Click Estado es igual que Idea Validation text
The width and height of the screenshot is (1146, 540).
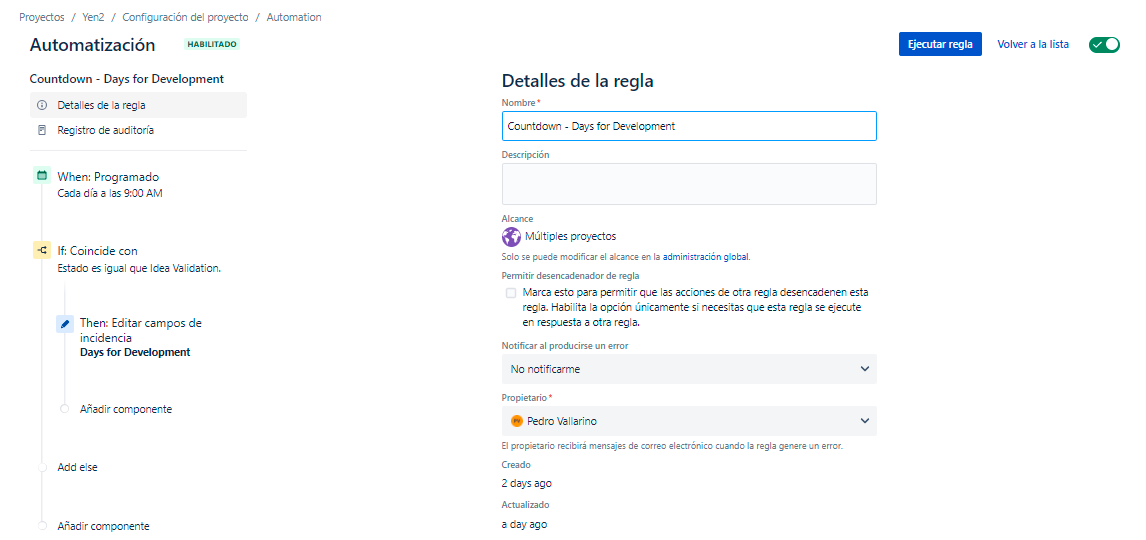pos(139,268)
